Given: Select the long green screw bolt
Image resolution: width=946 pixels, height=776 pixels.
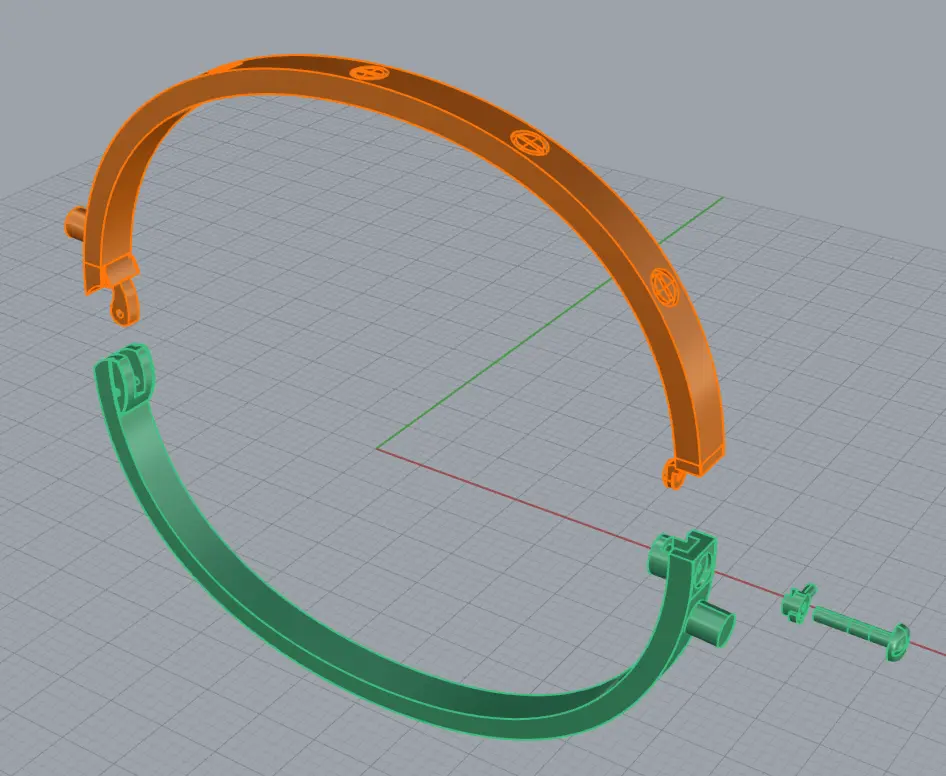Looking at the screenshot, I should [x=860, y=632].
